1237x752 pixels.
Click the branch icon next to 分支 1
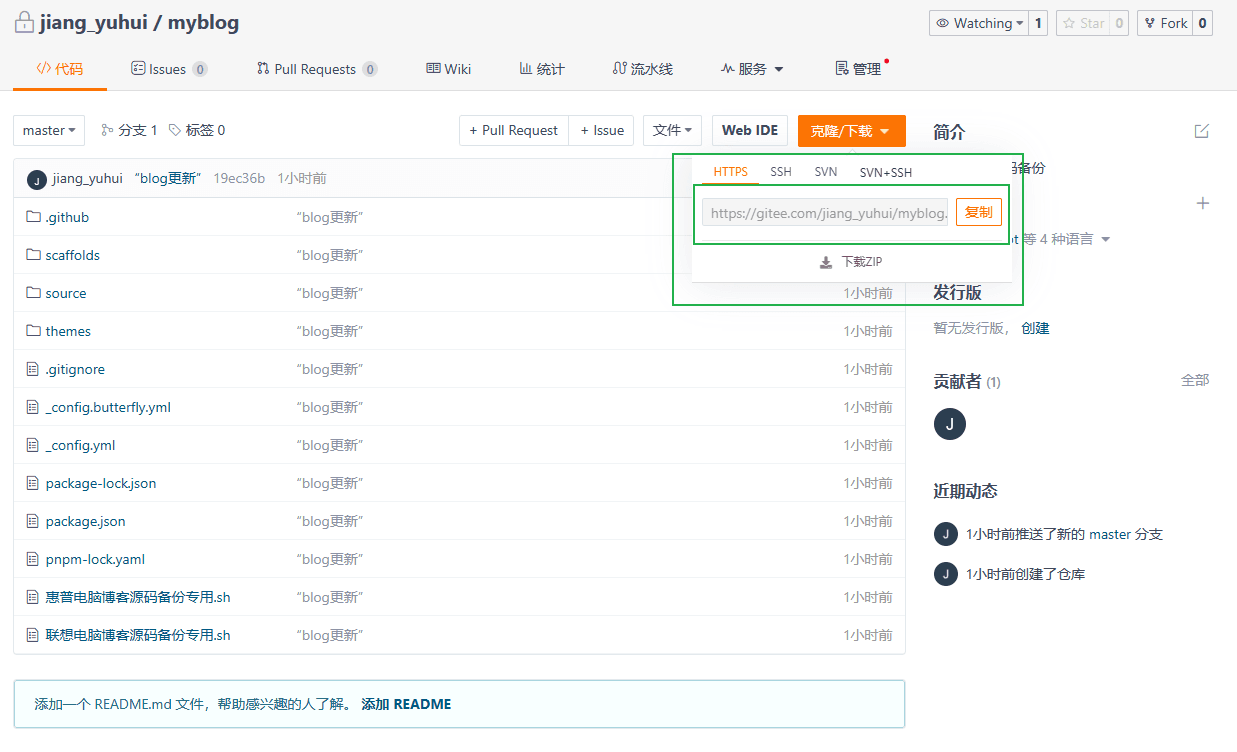107,130
